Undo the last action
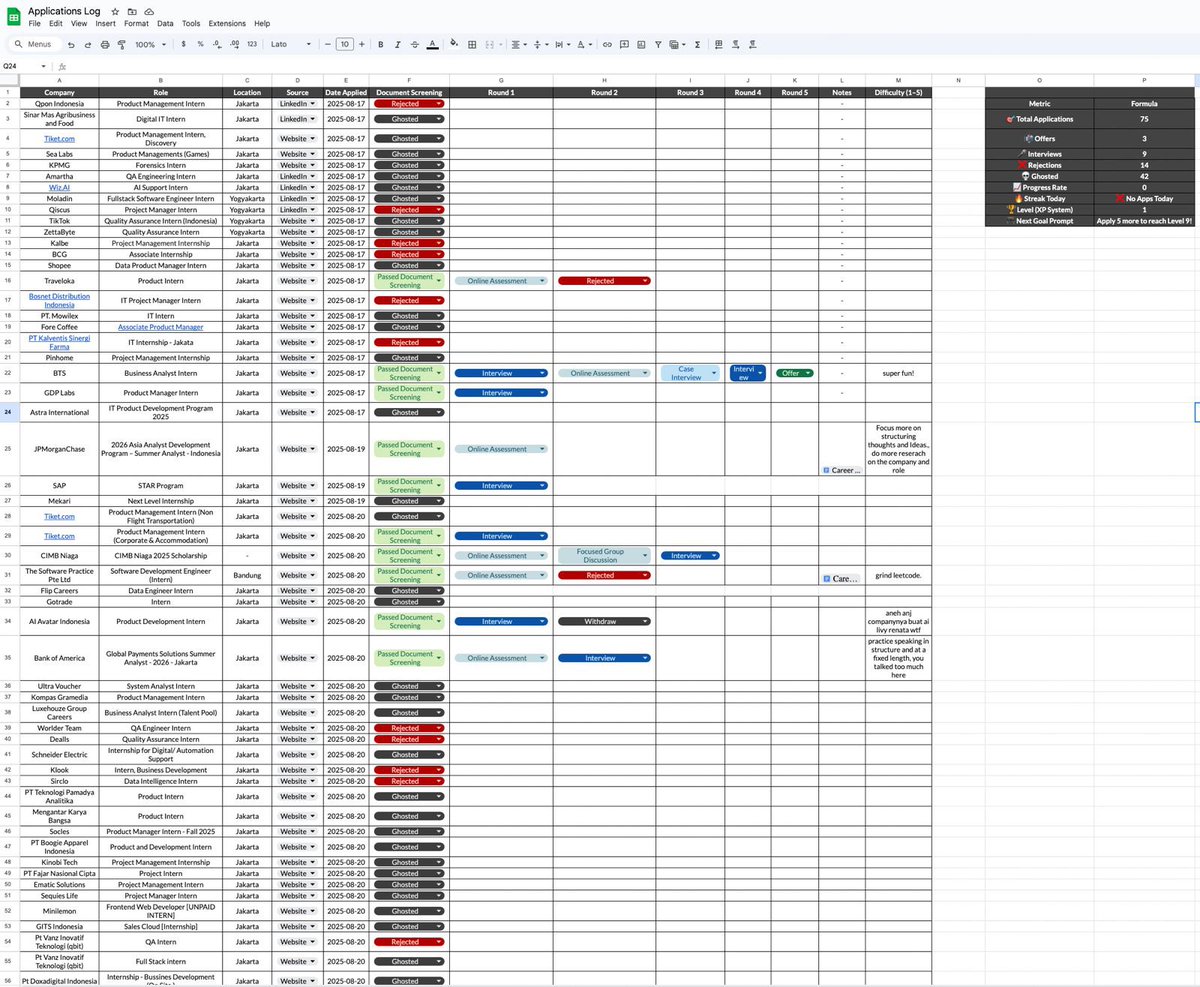This screenshot has width=1200, height=987. pos(71,45)
